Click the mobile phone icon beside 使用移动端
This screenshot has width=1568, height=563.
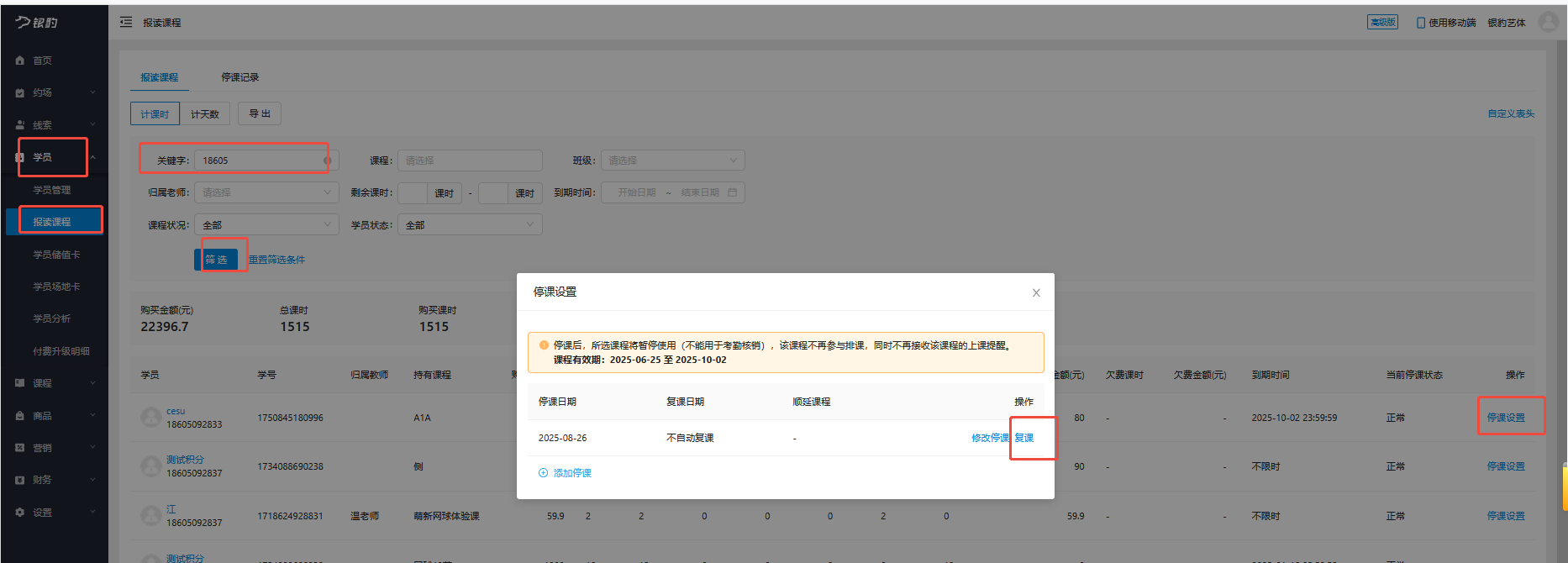point(1421,23)
